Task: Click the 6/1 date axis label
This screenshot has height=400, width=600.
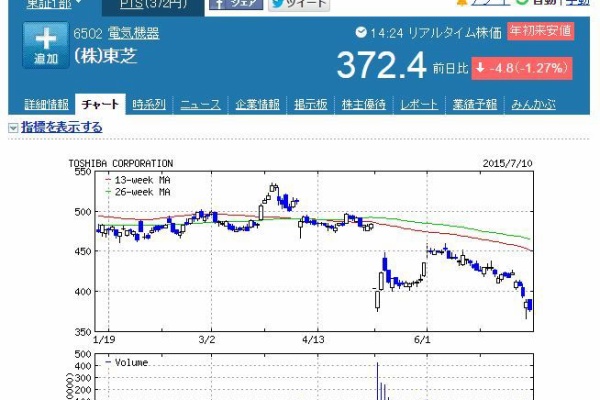Action: (x=422, y=340)
